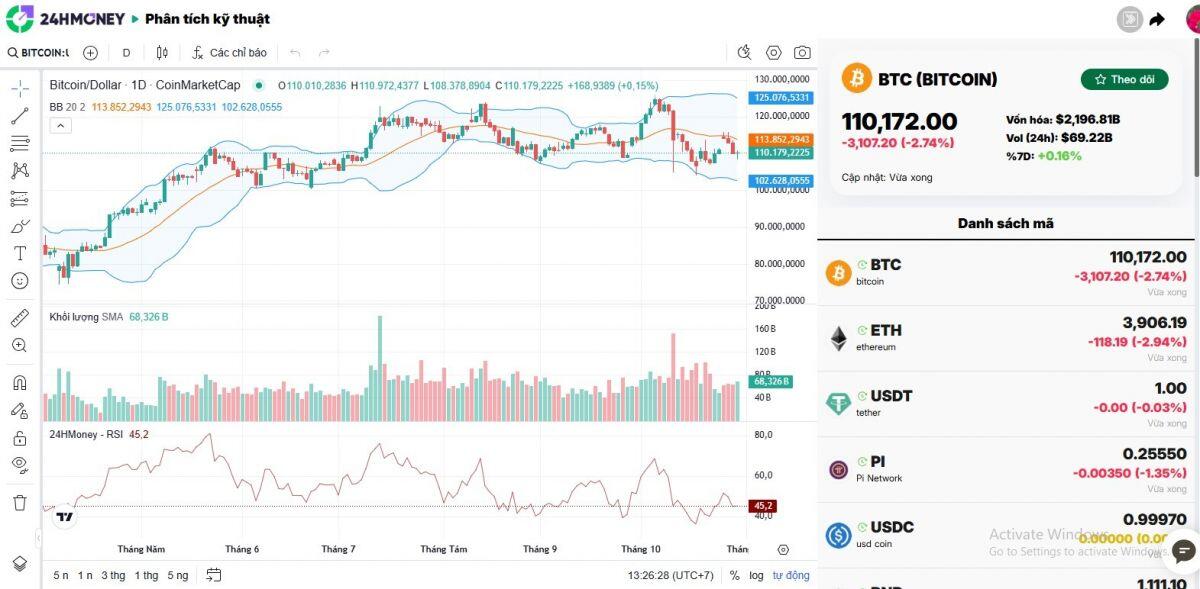Open the object tree layers icon

pos(19,564)
